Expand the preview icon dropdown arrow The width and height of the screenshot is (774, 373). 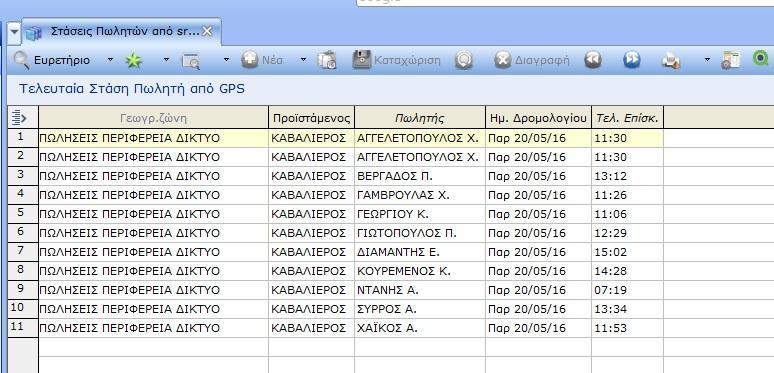227,60
